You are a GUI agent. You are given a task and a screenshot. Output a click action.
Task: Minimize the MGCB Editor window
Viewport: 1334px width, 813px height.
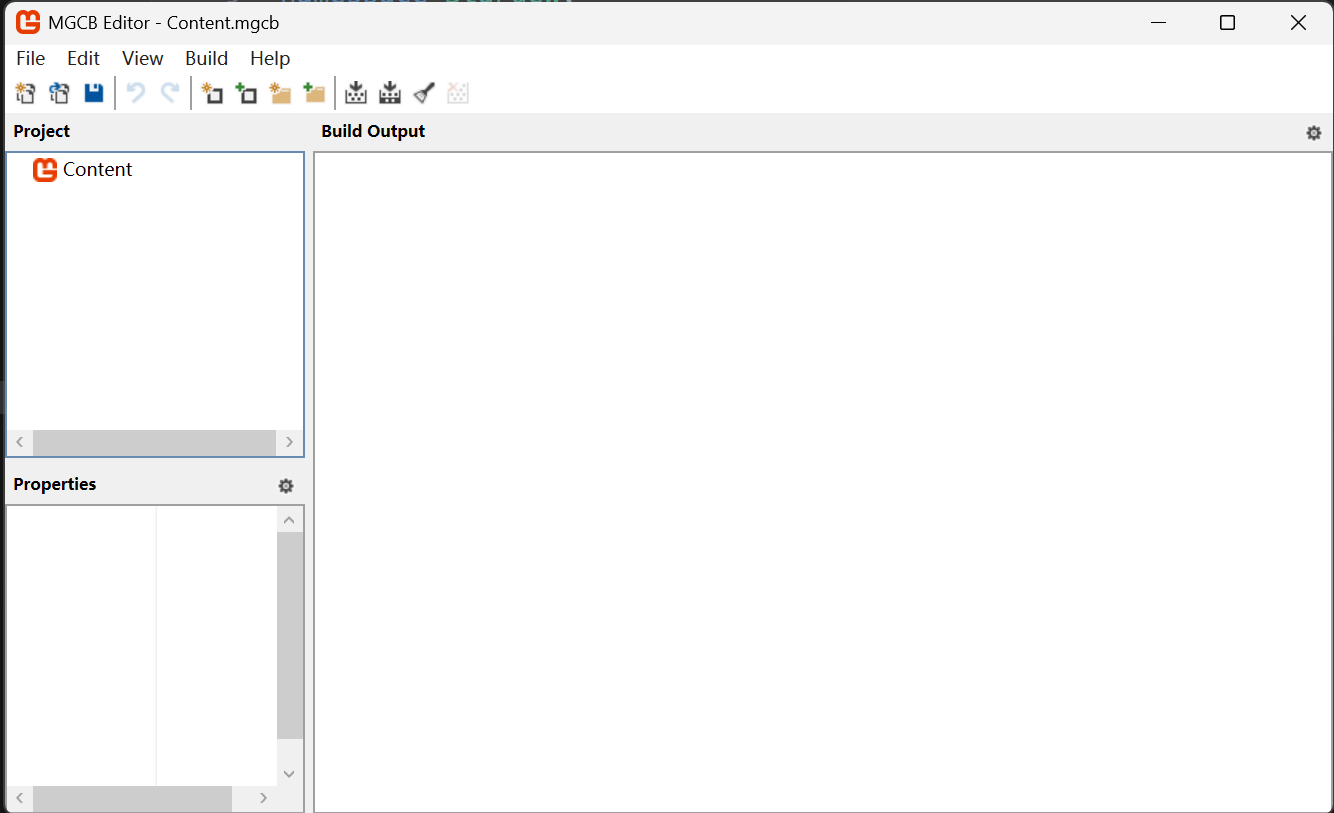point(1158,22)
